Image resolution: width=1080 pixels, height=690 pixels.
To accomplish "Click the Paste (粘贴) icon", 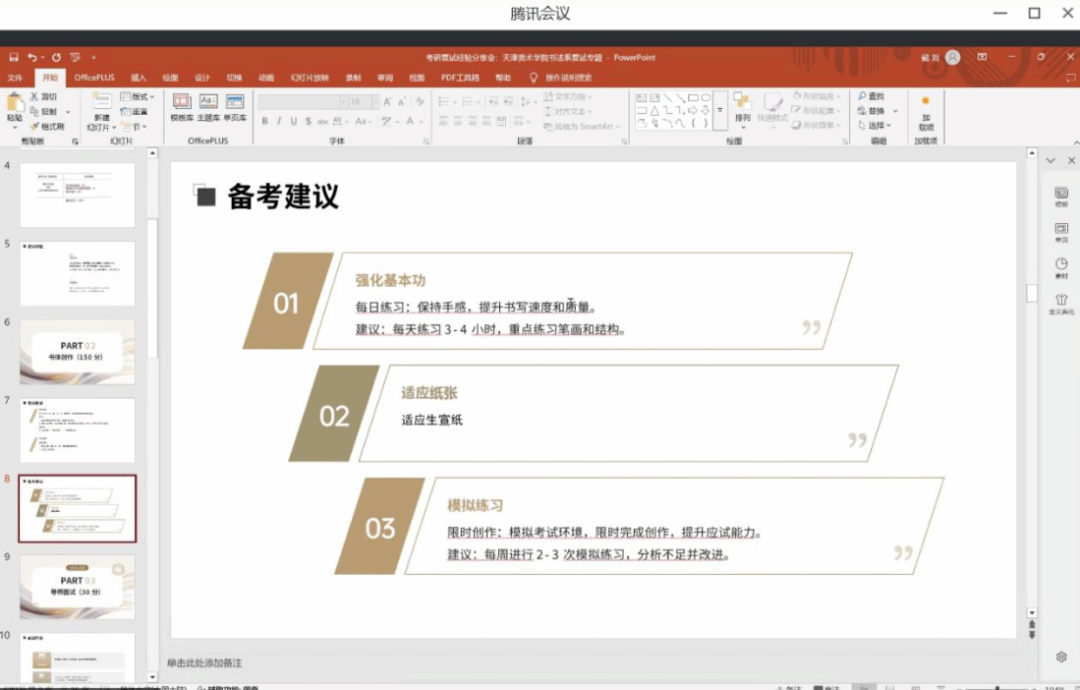I will [14, 105].
